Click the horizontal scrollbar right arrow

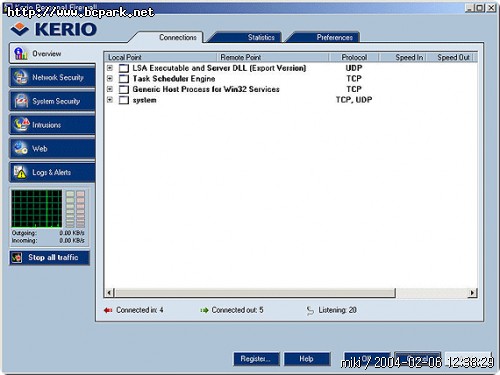click(472, 293)
